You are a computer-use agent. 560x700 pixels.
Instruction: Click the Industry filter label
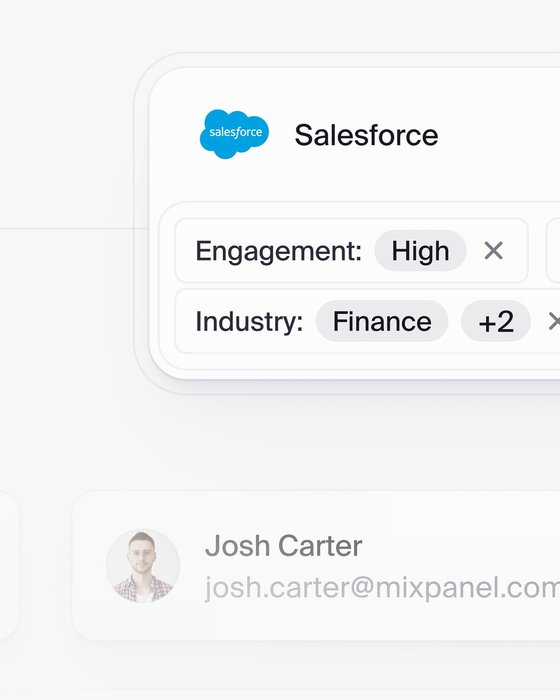pos(249,321)
